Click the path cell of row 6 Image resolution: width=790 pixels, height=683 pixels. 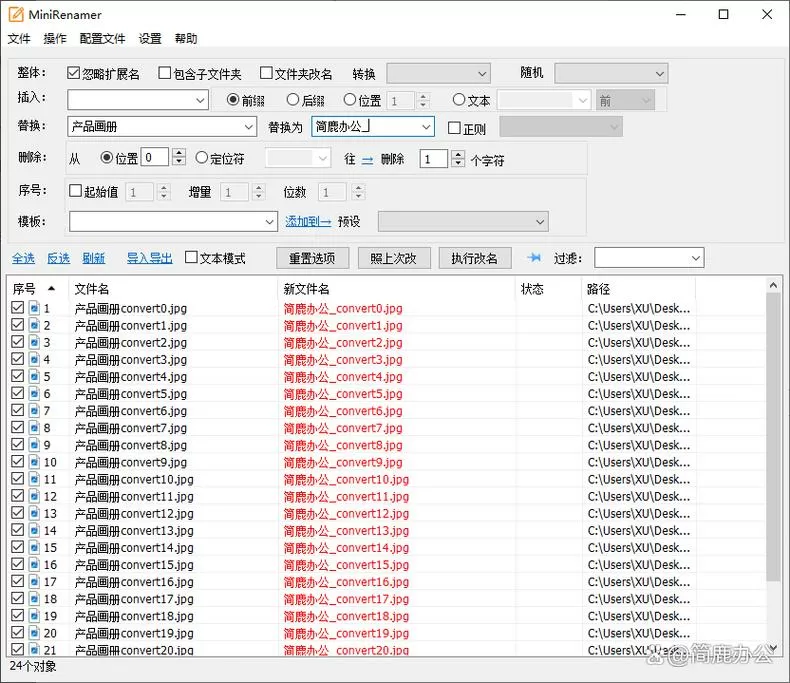(639, 393)
